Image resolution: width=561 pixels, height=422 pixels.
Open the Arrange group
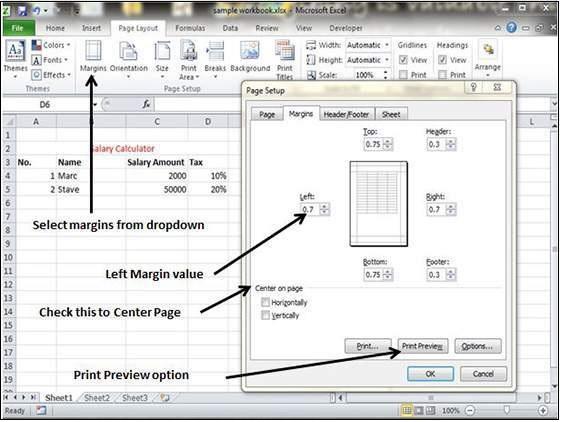(488, 59)
